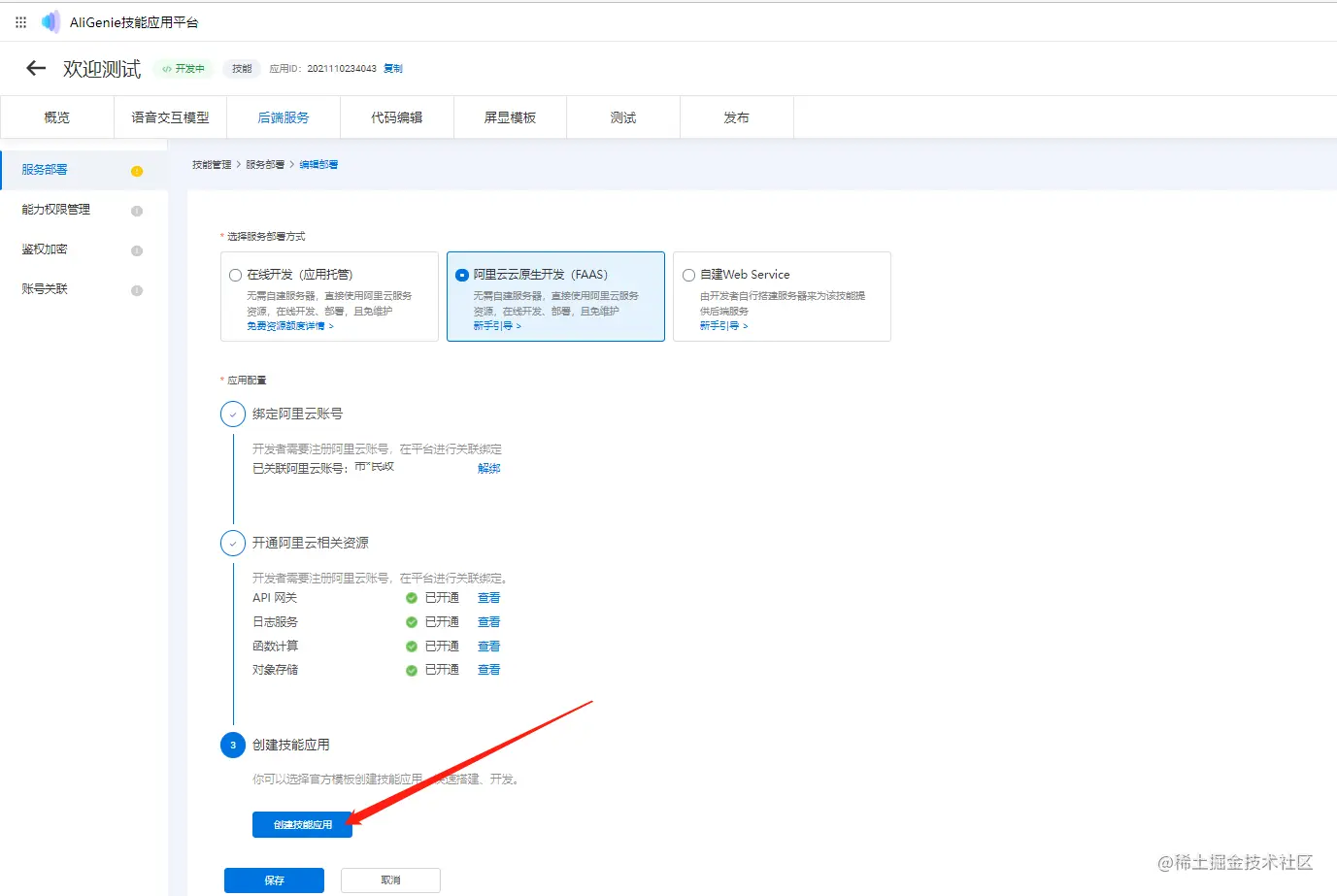Image resolution: width=1337 pixels, height=896 pixels.
Task: Click the 开通阿里云相关资源 step heading
Action: (311, 544)
